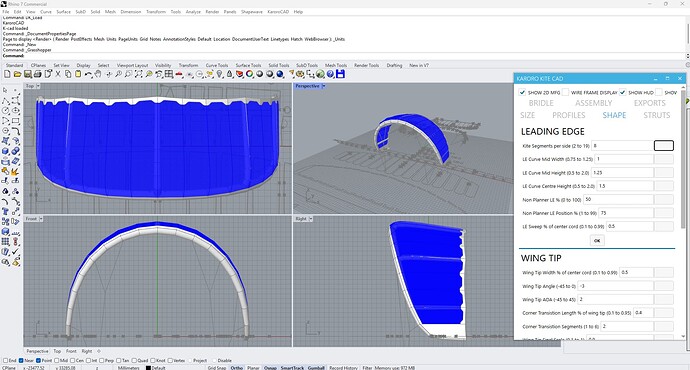Select the arrow pointer tool in left sidebar
Screen dimensions: 690x370
pyautogui.click(x=5, y=90)
